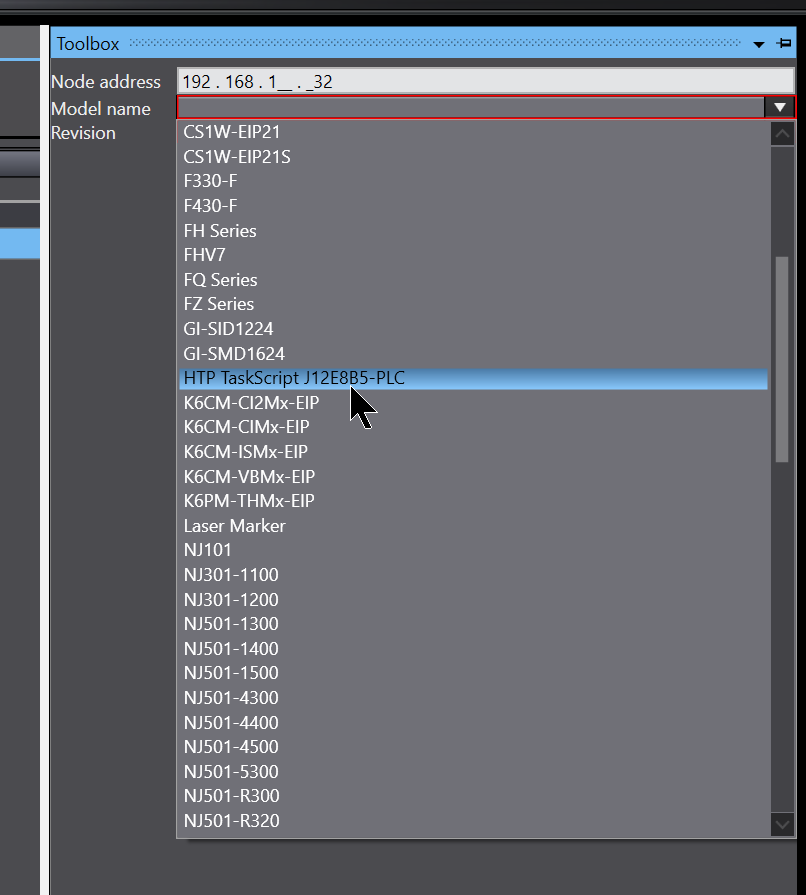The height and width of the screenshot is (895, 806).
Task: Pick K6CM-CI2Mx-EIP from the list
Action: [x=473, y=402]
